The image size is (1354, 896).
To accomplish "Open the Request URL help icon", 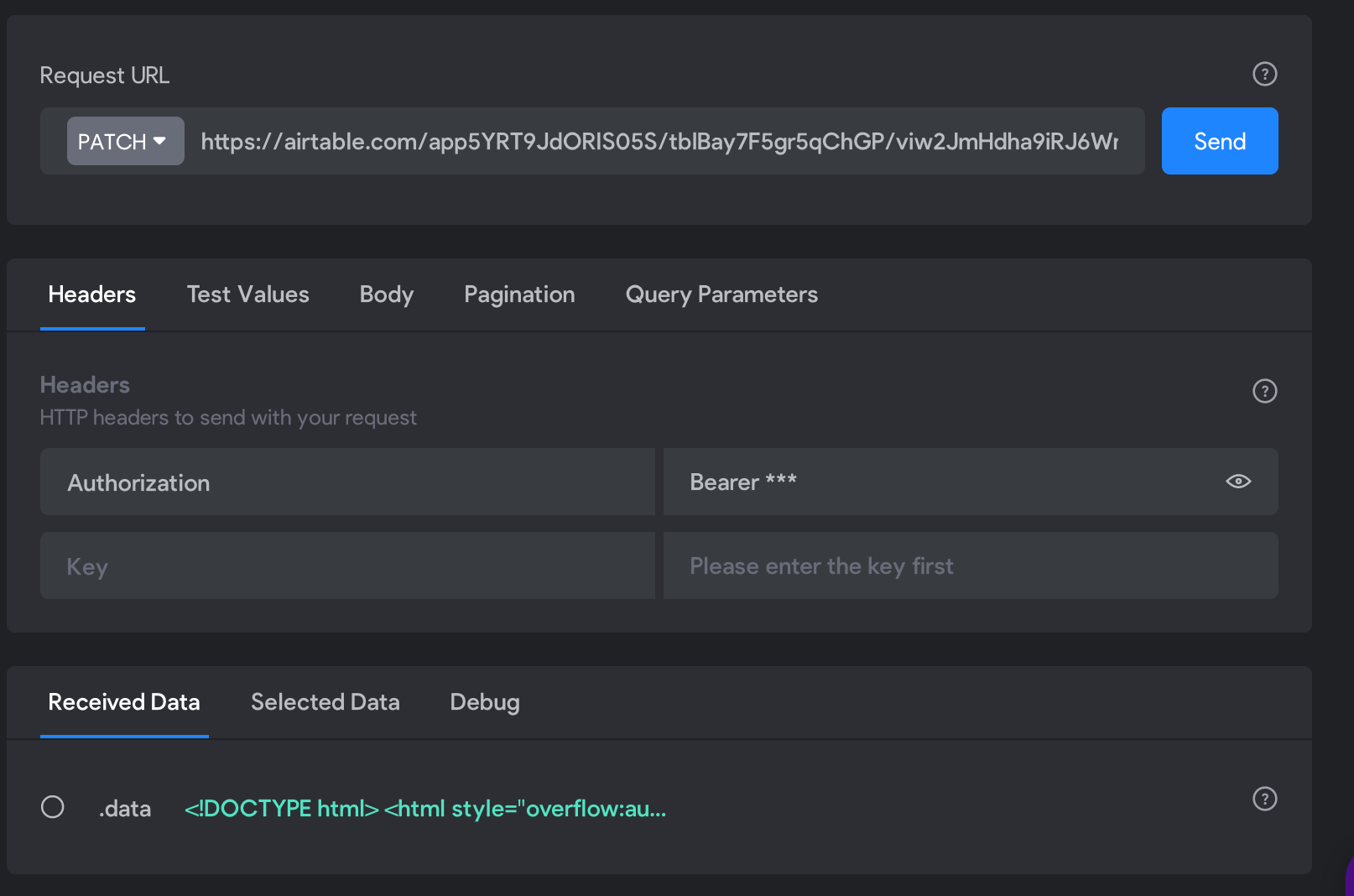I will click(x=1264, y=75).
